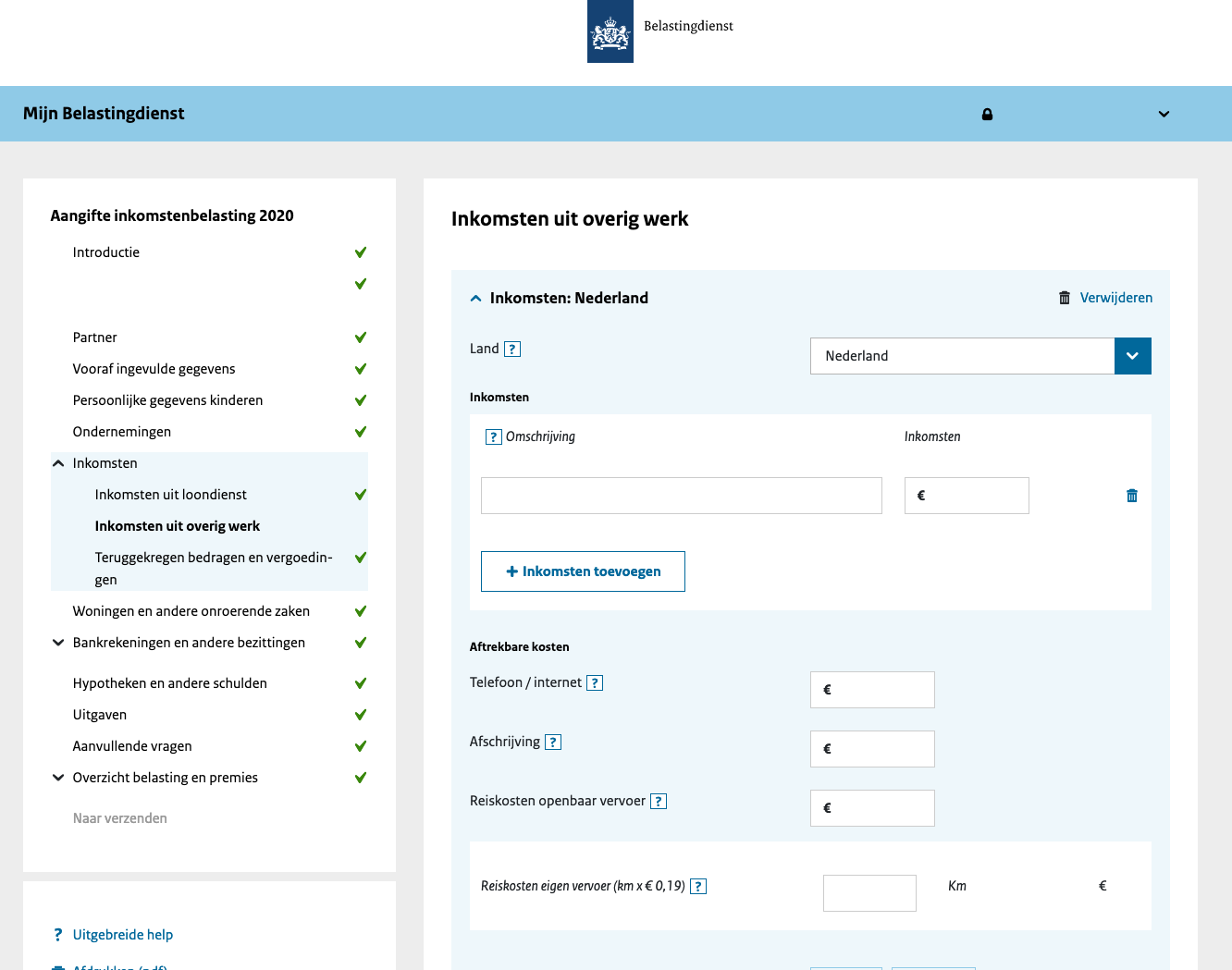1232x970 pixels.
Task: Open help for the Land field
Action: point(512,350)
